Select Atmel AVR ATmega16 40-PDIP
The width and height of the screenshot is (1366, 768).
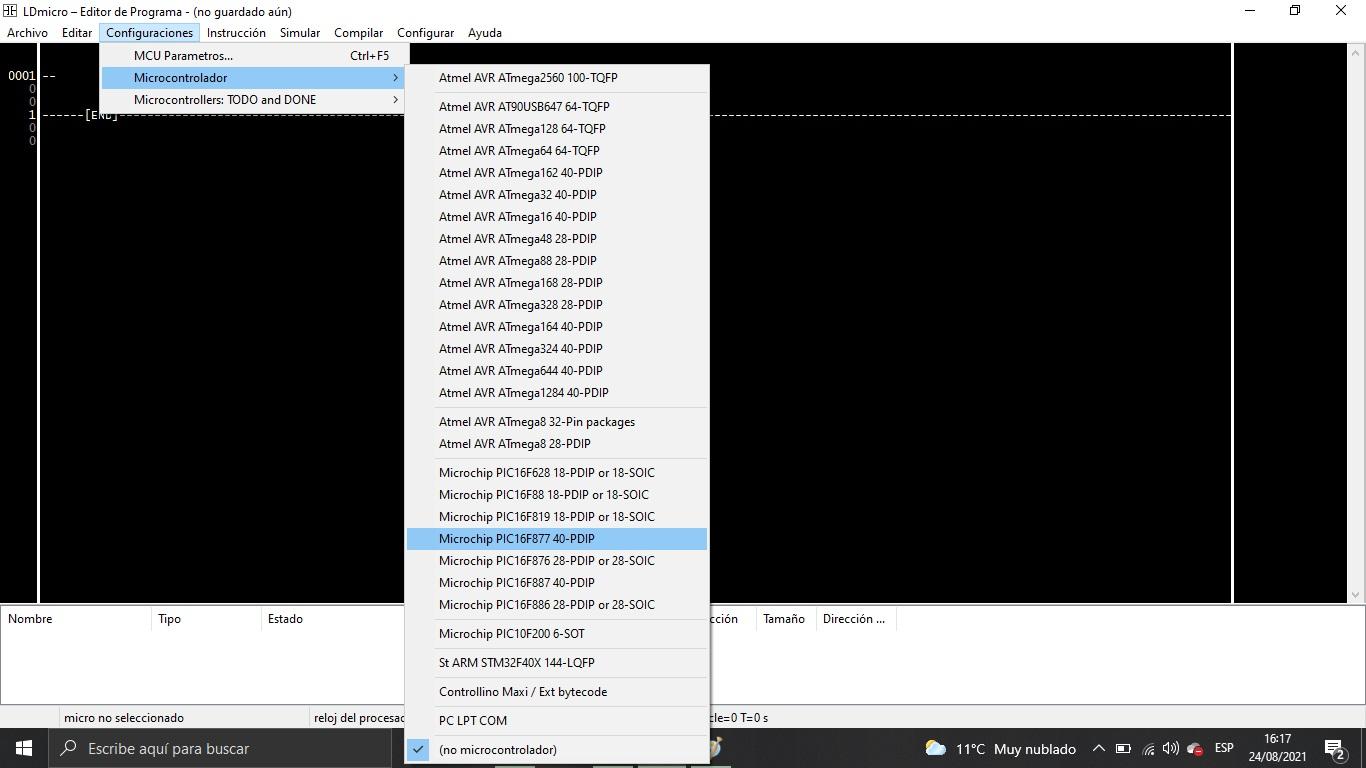tap(557, 217)
